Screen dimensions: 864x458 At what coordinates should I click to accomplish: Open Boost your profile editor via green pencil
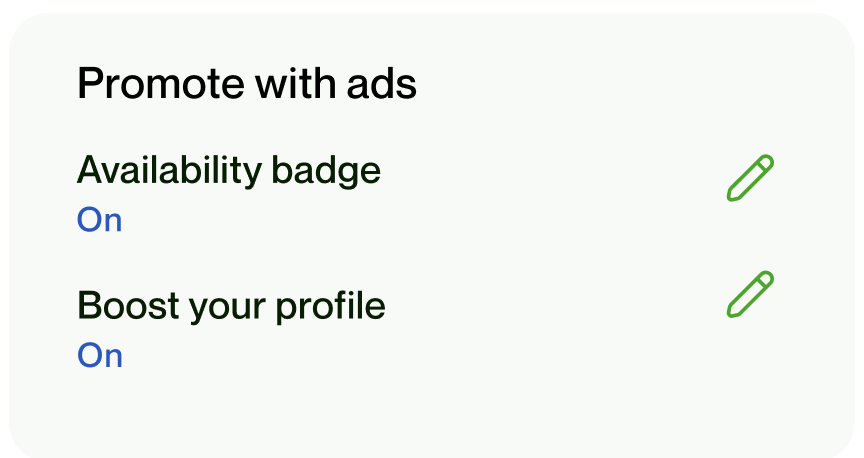750,294
